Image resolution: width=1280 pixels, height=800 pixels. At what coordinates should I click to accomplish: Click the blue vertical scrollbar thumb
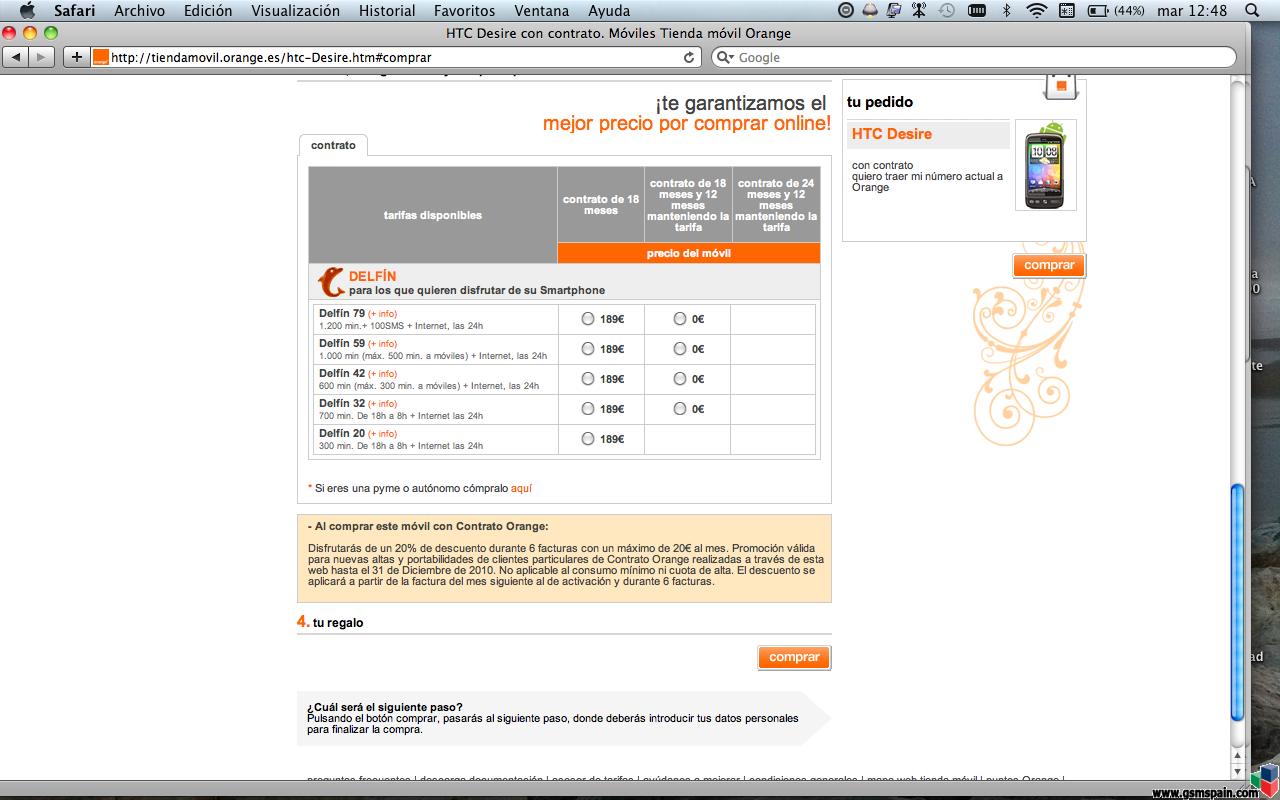1238,600
